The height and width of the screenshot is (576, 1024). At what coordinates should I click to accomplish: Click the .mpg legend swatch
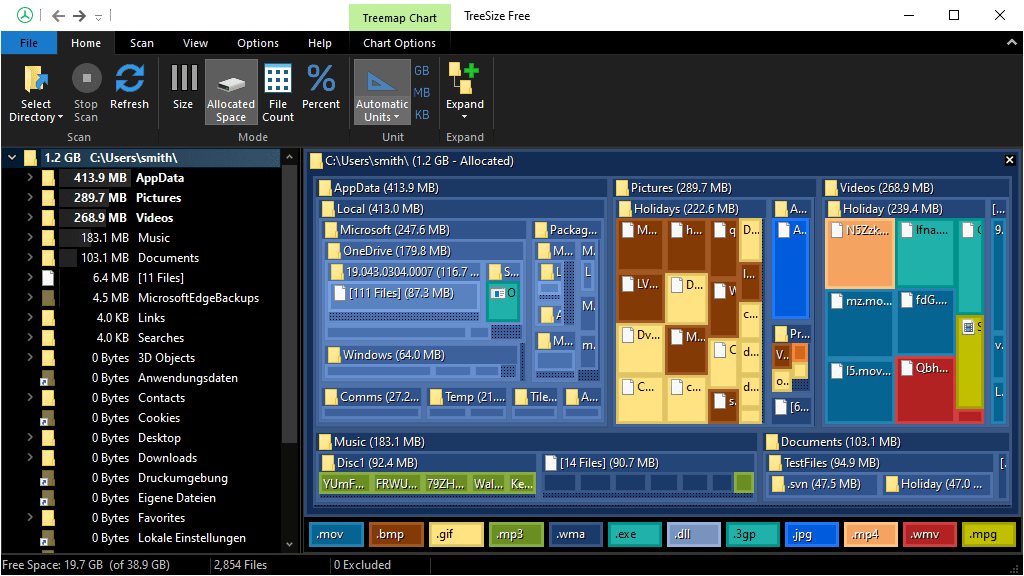(989, 534)
